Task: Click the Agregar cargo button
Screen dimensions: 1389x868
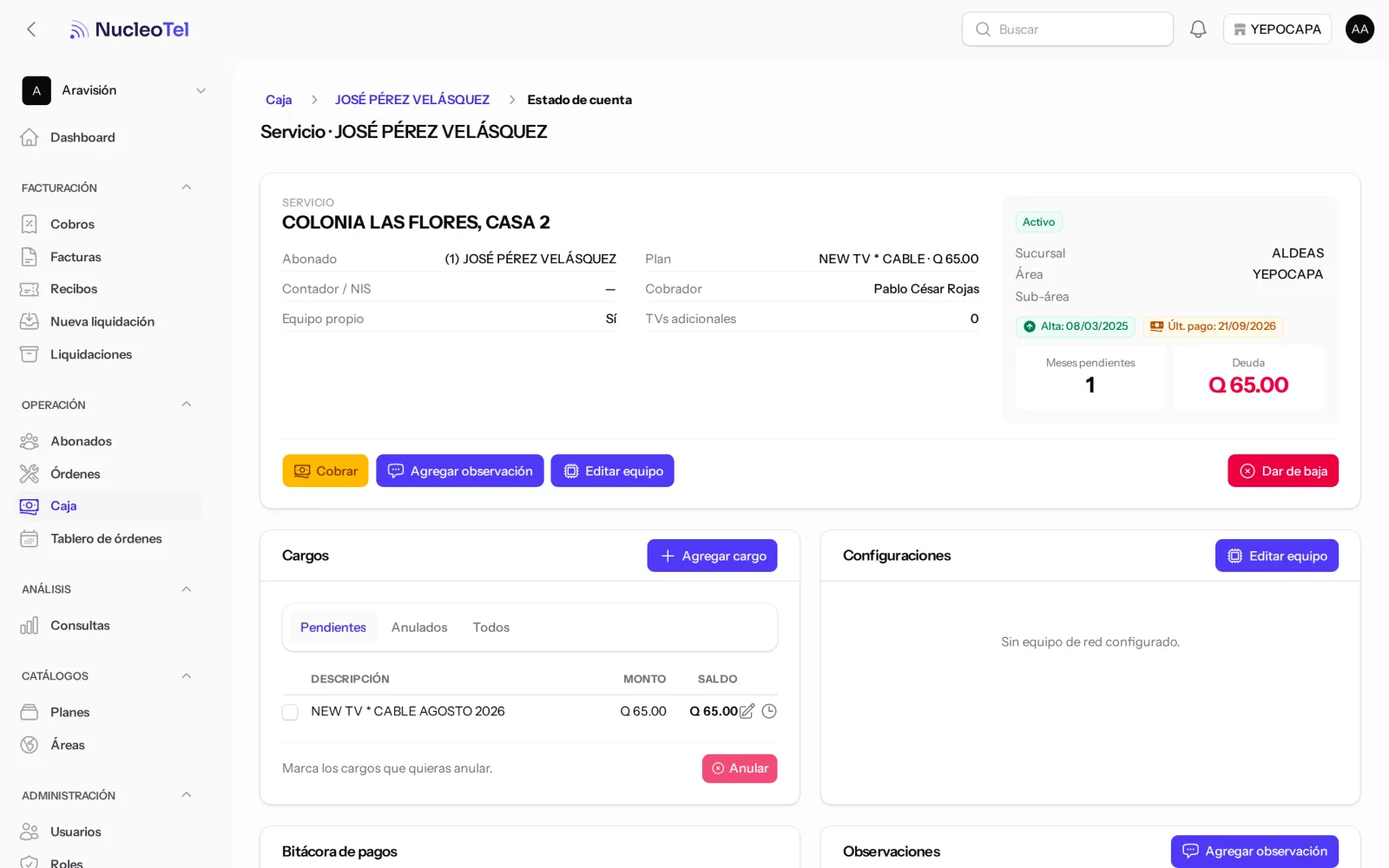Action: pos(712,556)
